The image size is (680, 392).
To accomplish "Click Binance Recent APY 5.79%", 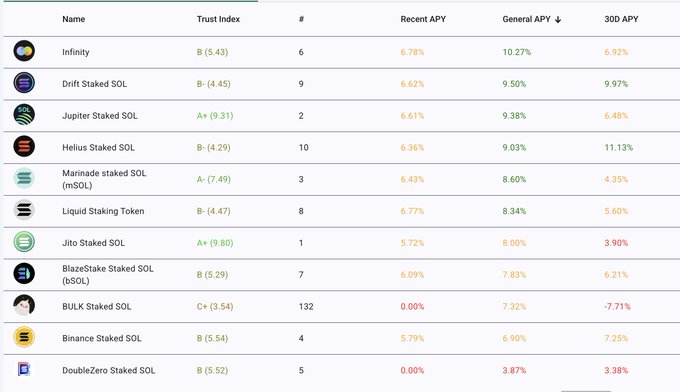I will (412, 338).
